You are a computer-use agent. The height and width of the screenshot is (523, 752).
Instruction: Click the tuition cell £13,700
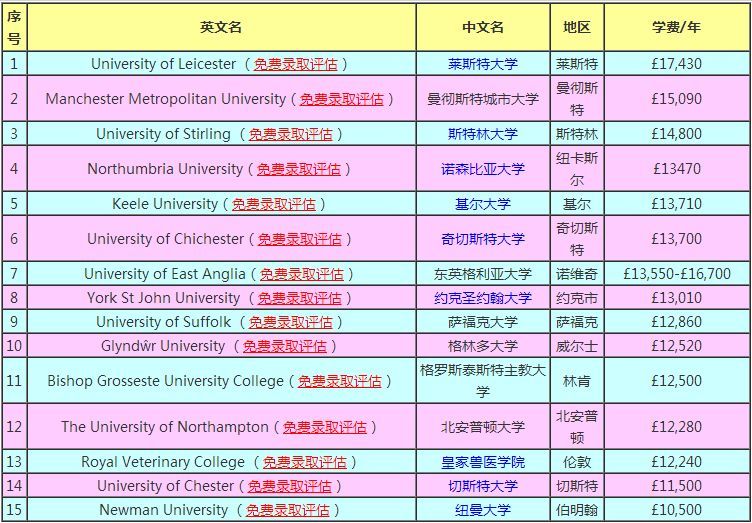click(677, 239)
